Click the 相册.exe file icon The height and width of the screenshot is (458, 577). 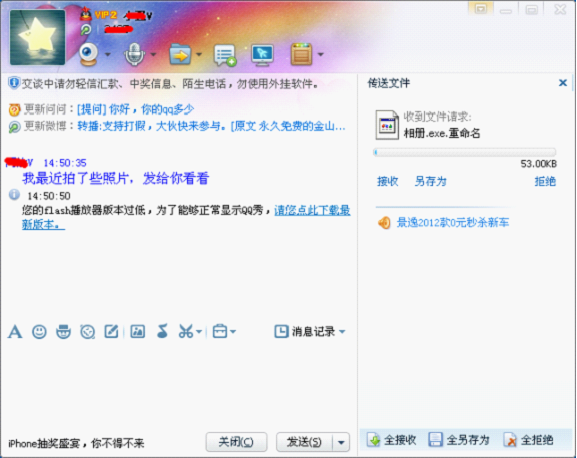click(387, 125)
